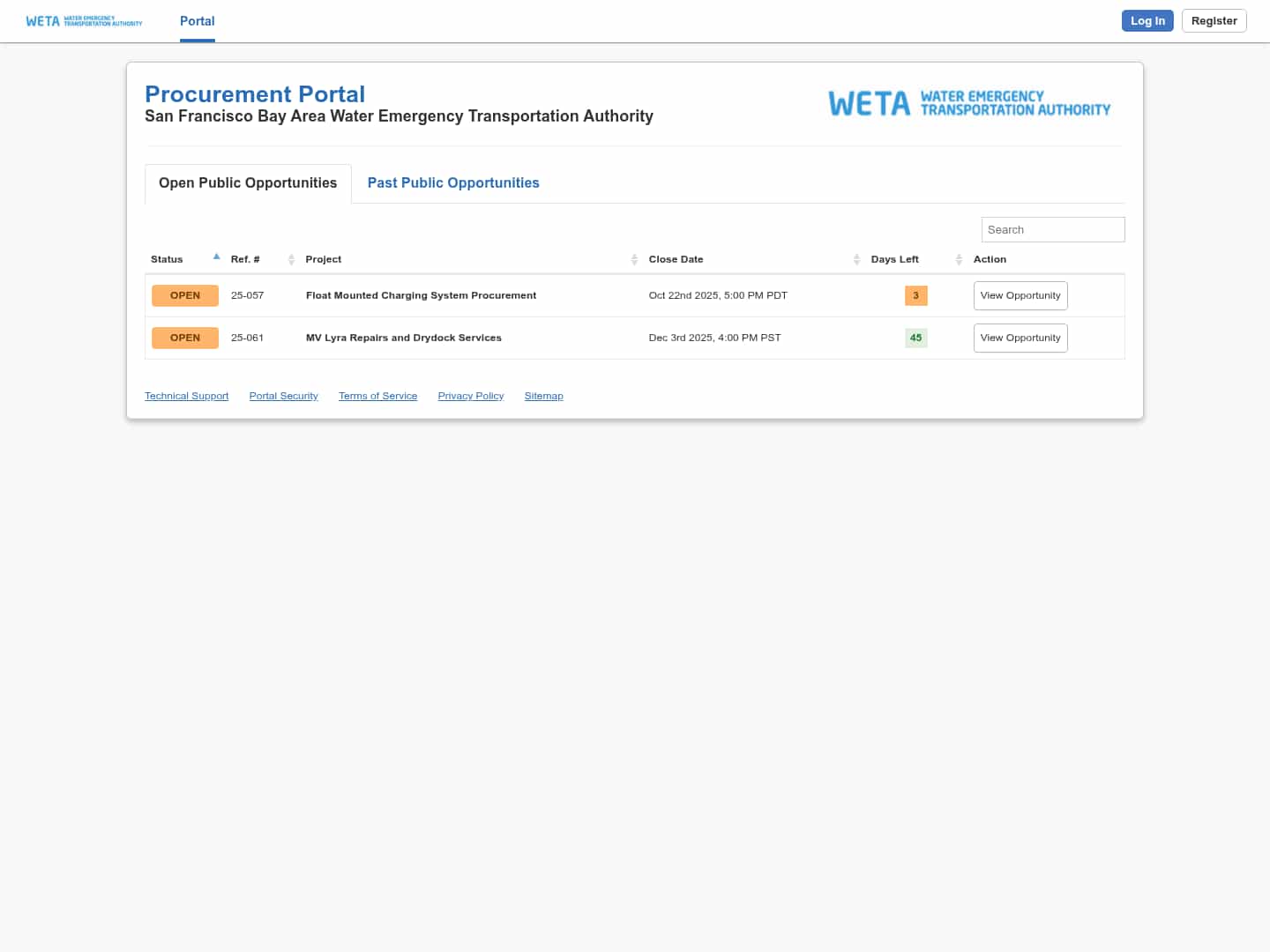Screen dimensions: 1270x952
Task: Sort by Close Date column arrows
Action: point(856,259)
